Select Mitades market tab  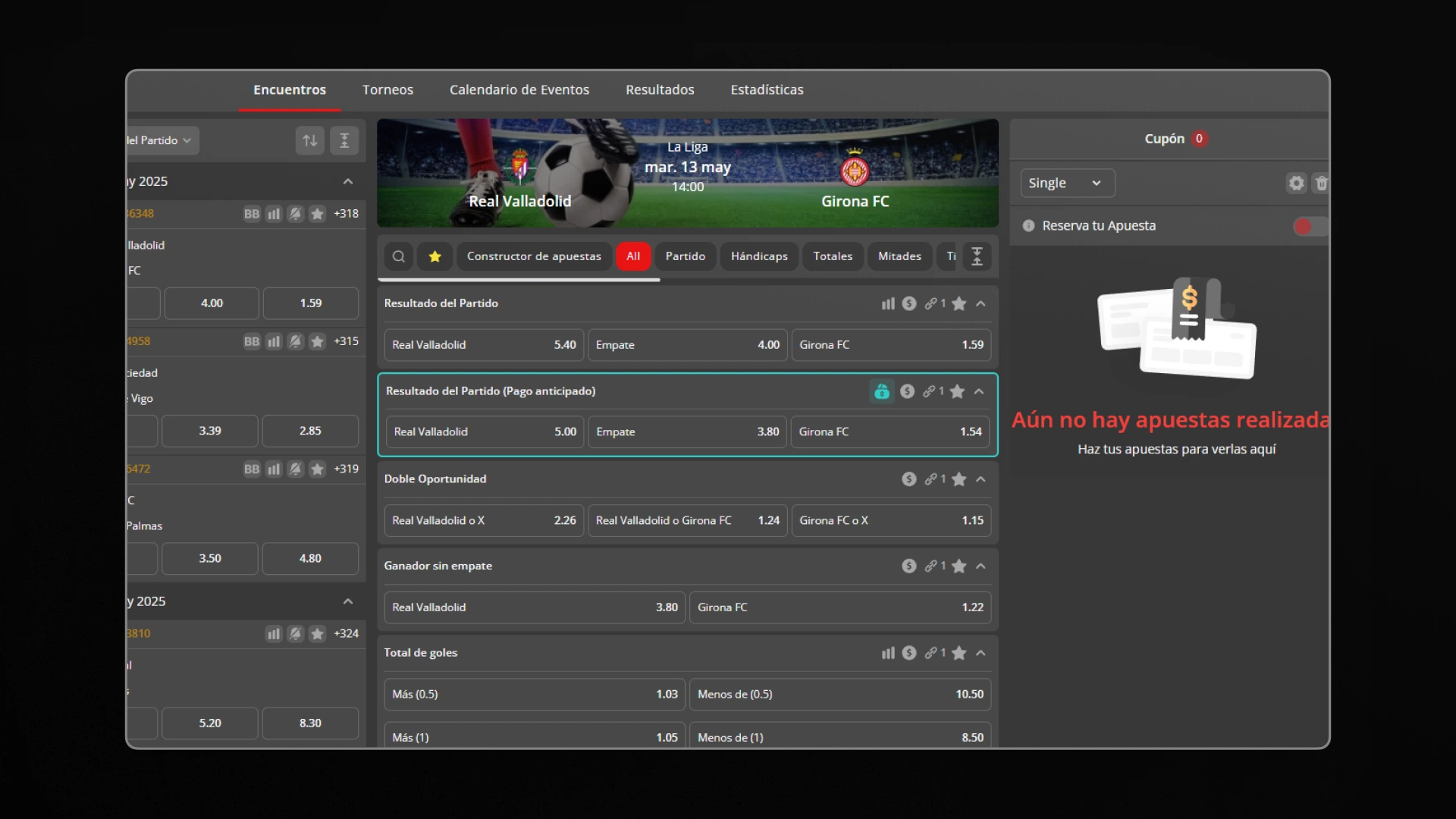(x=899, y=256)
